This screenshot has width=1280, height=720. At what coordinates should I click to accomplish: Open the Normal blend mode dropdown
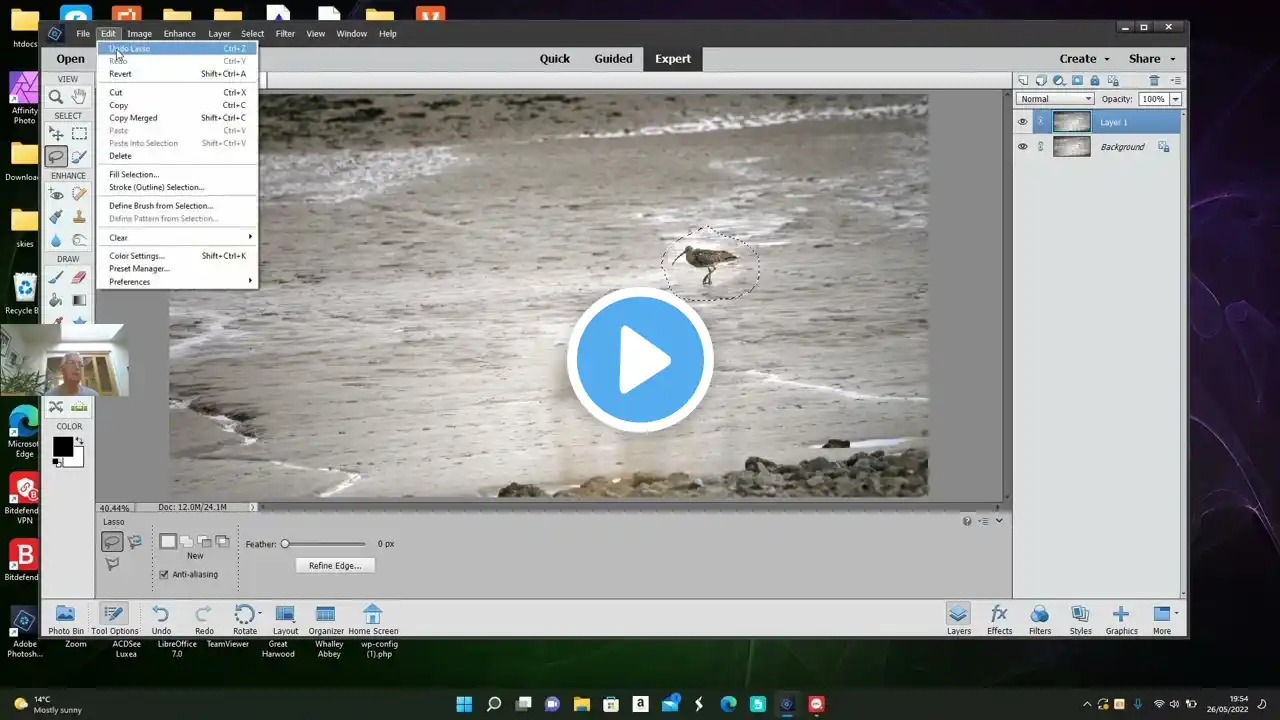pyautogui.click(x=1055, y=99)
